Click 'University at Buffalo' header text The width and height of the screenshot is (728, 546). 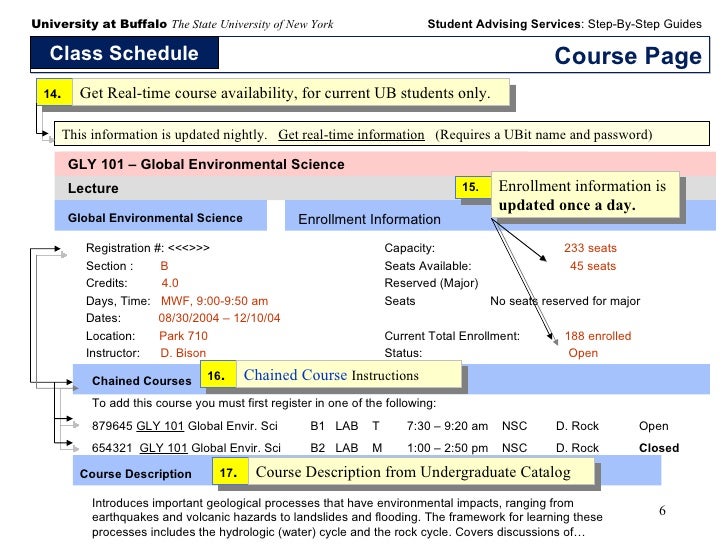pos(99,24)
